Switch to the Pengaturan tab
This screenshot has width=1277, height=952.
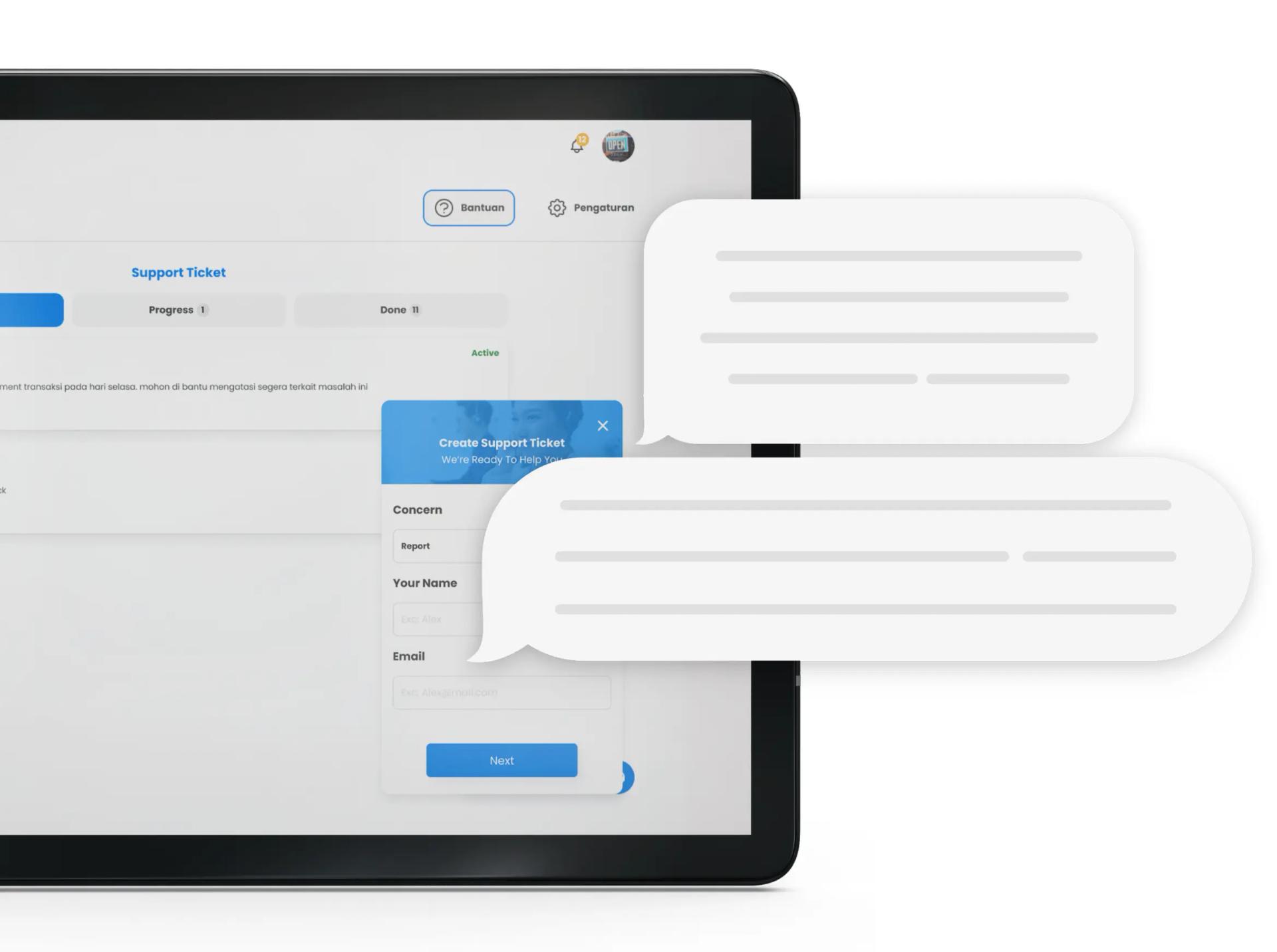pyautogui.click(x=592, y=207)
